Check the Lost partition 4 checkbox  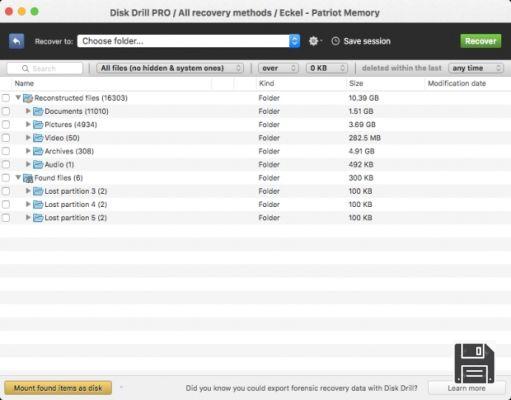point(6,205)
